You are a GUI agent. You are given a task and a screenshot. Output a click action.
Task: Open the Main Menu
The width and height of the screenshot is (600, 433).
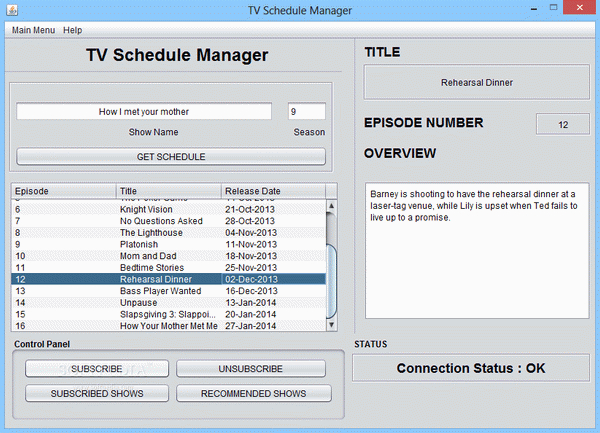point(33,30)
